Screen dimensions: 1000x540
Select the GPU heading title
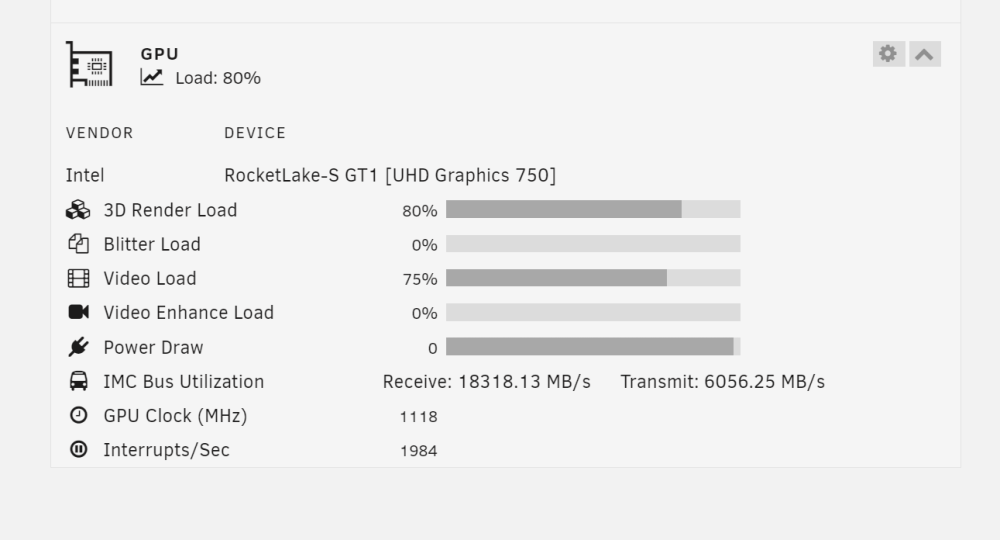[159, 54]
